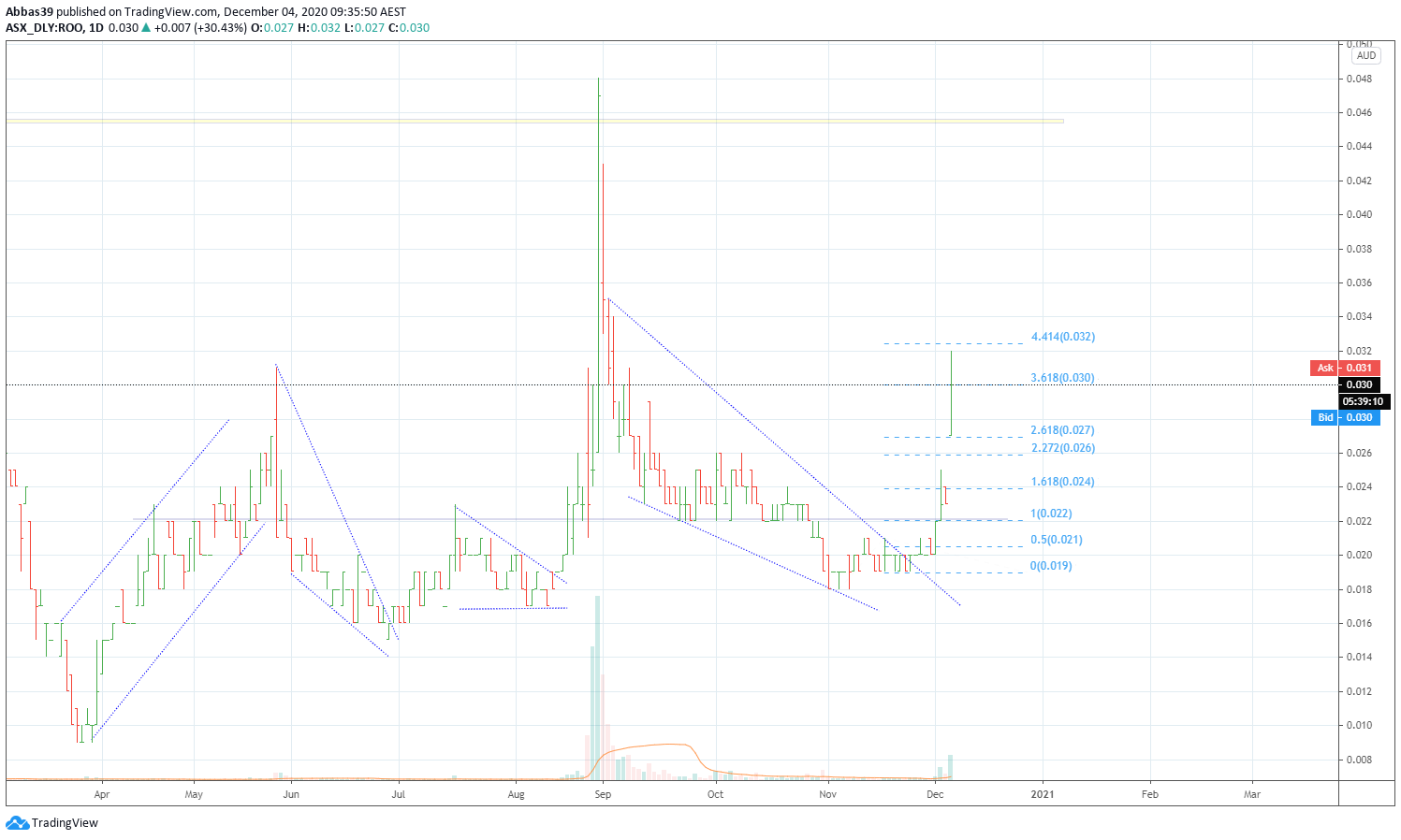Screen dimensions: 1401x840
Task: Select the 0.5(0.021) Fibonacci level label
Action: tap(1056, 540)
